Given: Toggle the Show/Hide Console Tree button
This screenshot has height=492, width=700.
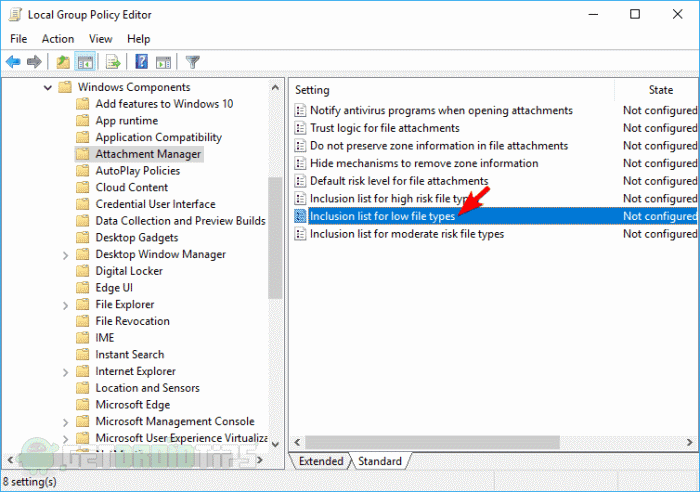Looking at the screenshot, I should pyautogui.click(x=86, y=62).
